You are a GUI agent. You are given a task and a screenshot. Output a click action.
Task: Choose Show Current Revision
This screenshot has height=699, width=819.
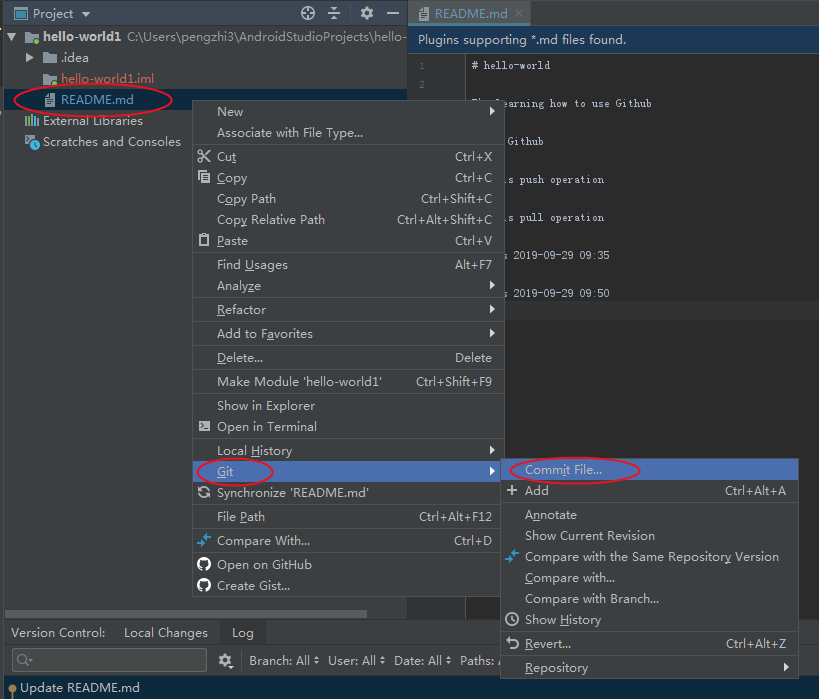tap(649, 536)
